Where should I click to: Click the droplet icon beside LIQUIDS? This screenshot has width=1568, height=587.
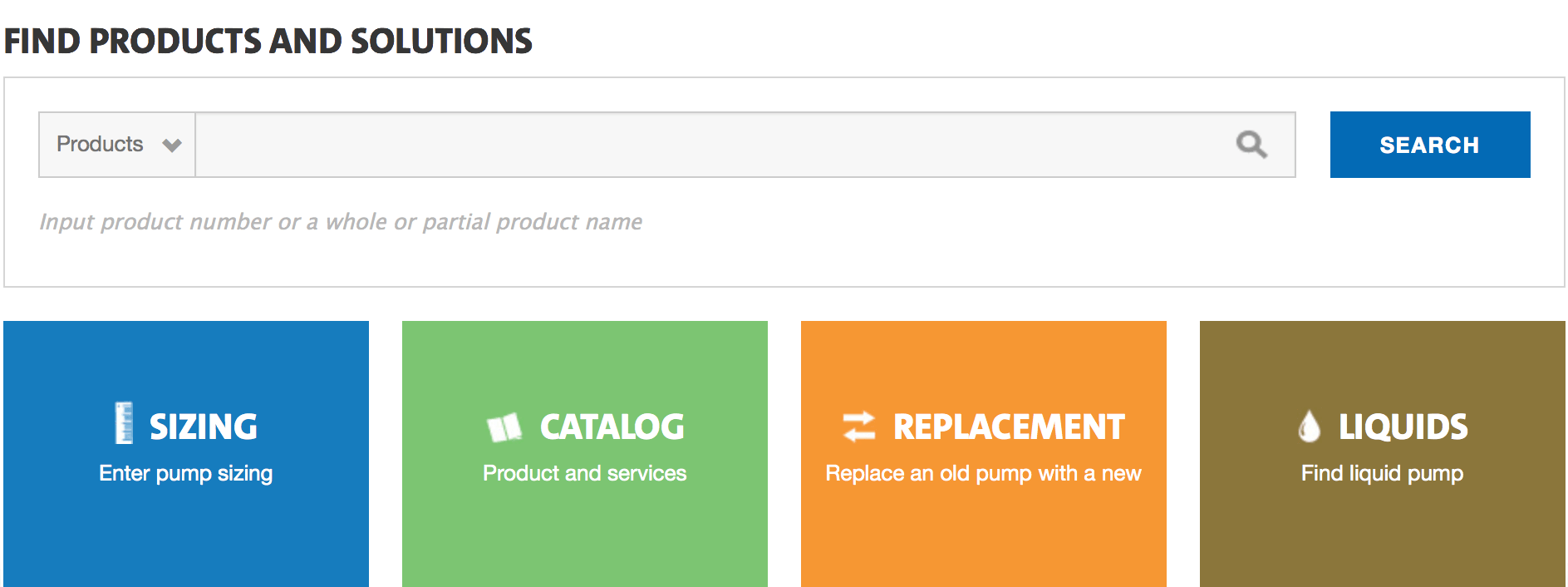(1309, 427)
